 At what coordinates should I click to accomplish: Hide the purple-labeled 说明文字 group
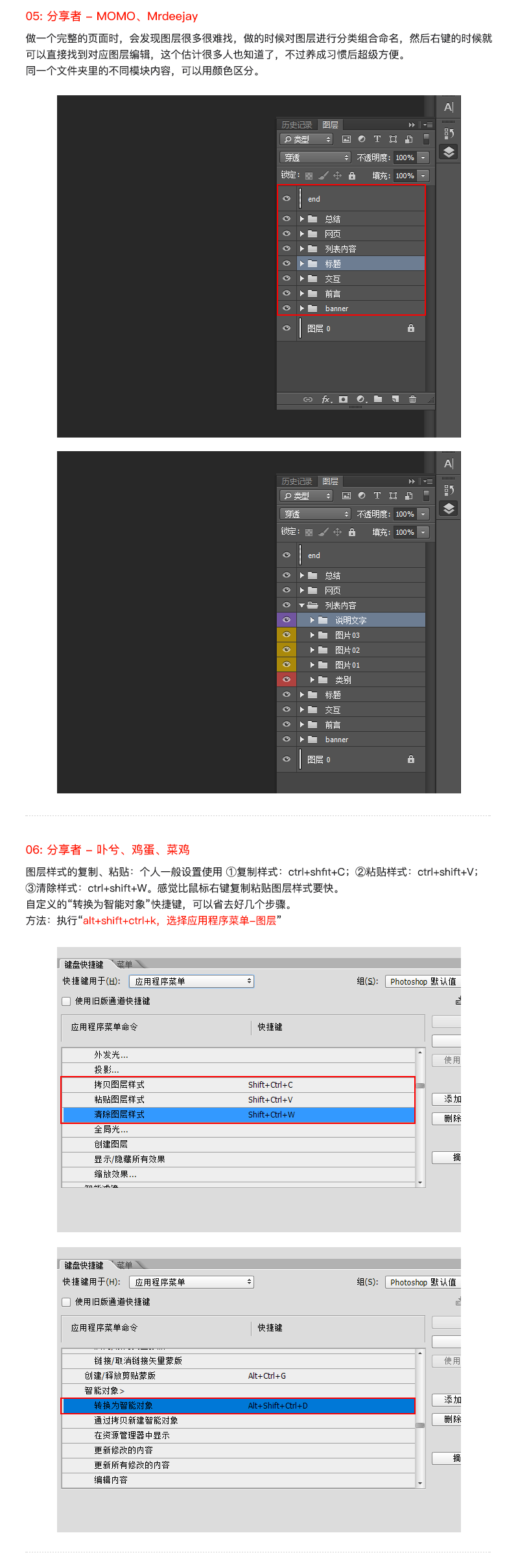(x=287, y=620)
